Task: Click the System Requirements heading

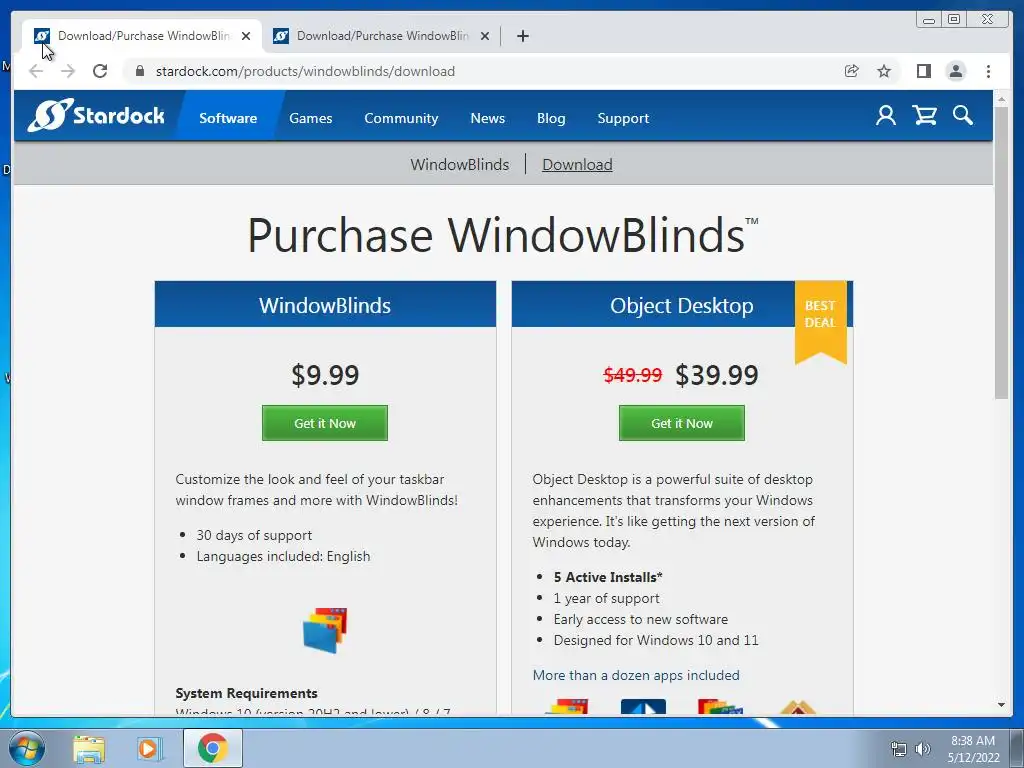Action: [246, 693]
